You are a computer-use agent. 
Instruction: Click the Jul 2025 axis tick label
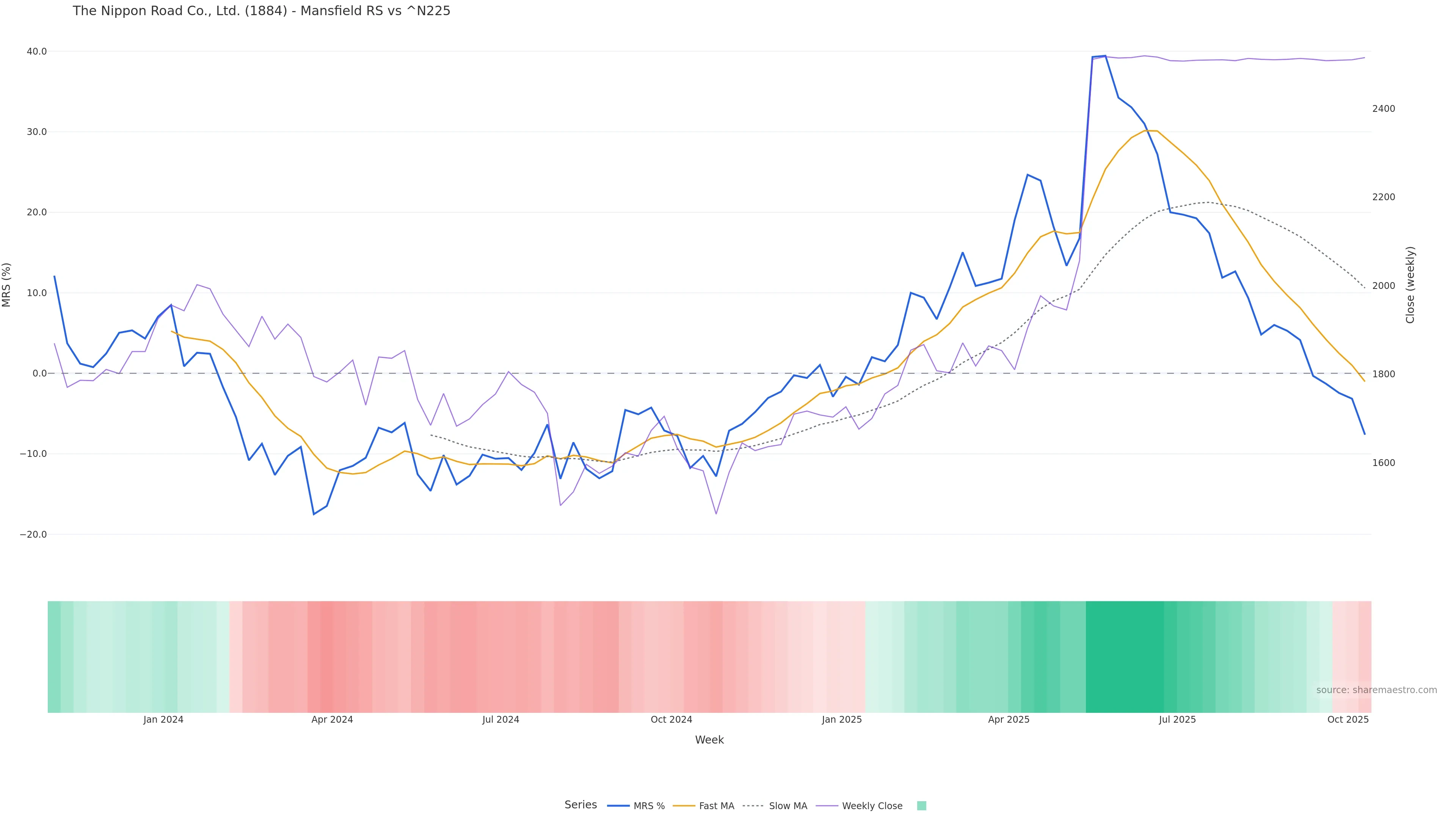[x=1177, y=720]
